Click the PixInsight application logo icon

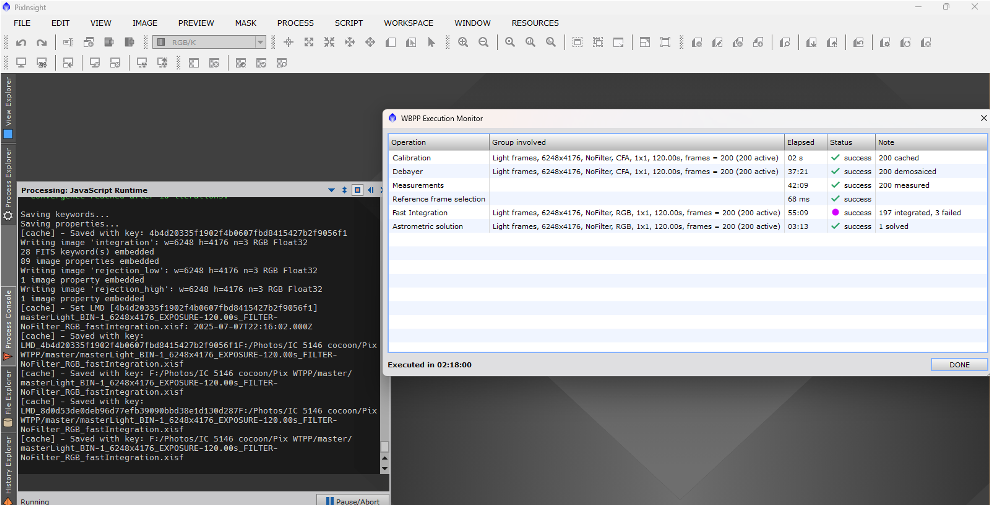(8, 6)
